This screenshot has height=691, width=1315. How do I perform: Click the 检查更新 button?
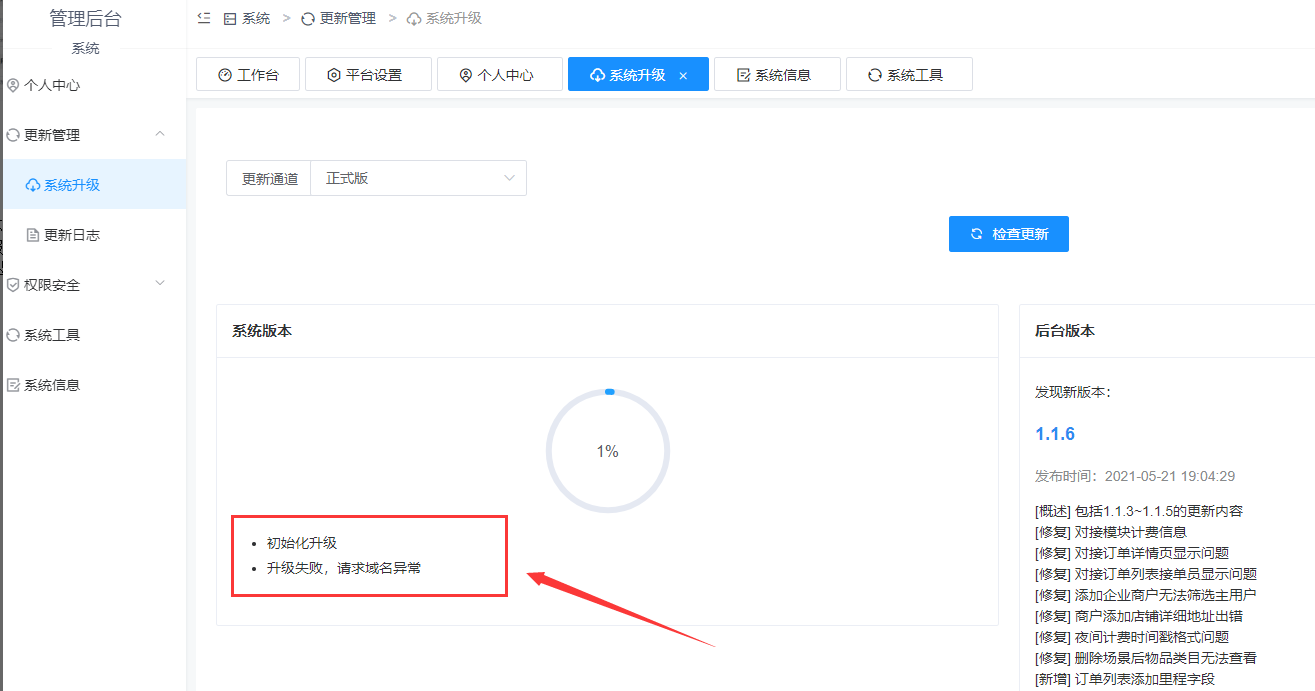pos(1009,234)
